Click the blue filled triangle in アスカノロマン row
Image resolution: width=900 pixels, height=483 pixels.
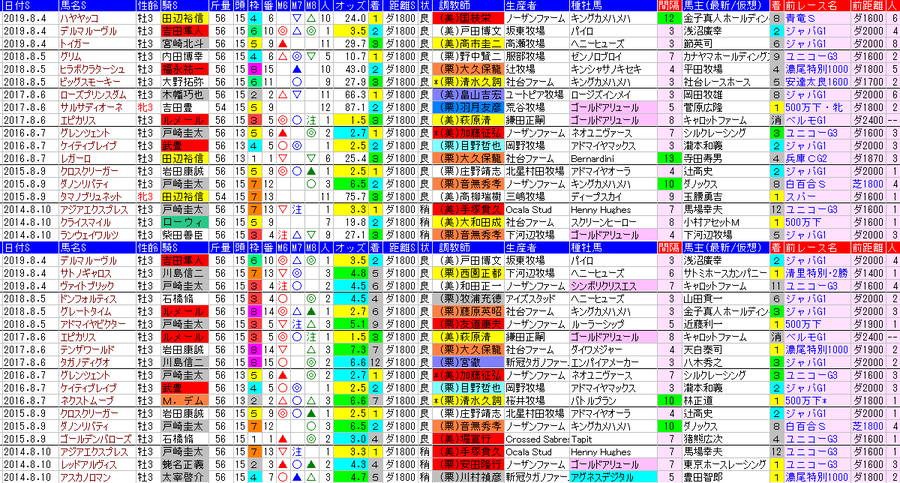pos(297,477)
